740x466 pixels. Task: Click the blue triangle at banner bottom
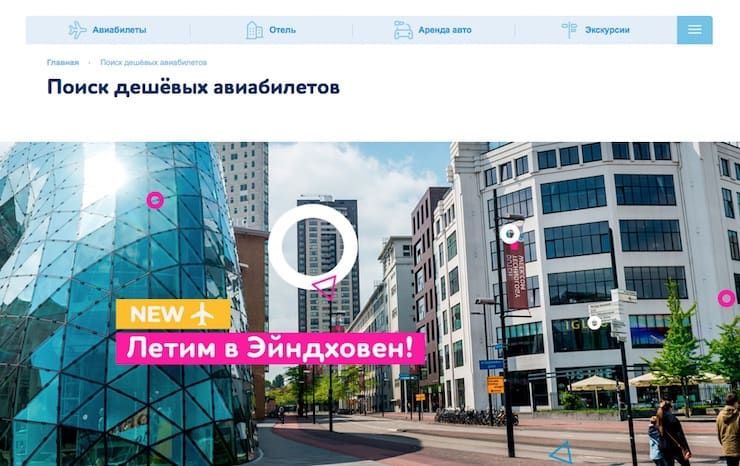pos(562,453)
